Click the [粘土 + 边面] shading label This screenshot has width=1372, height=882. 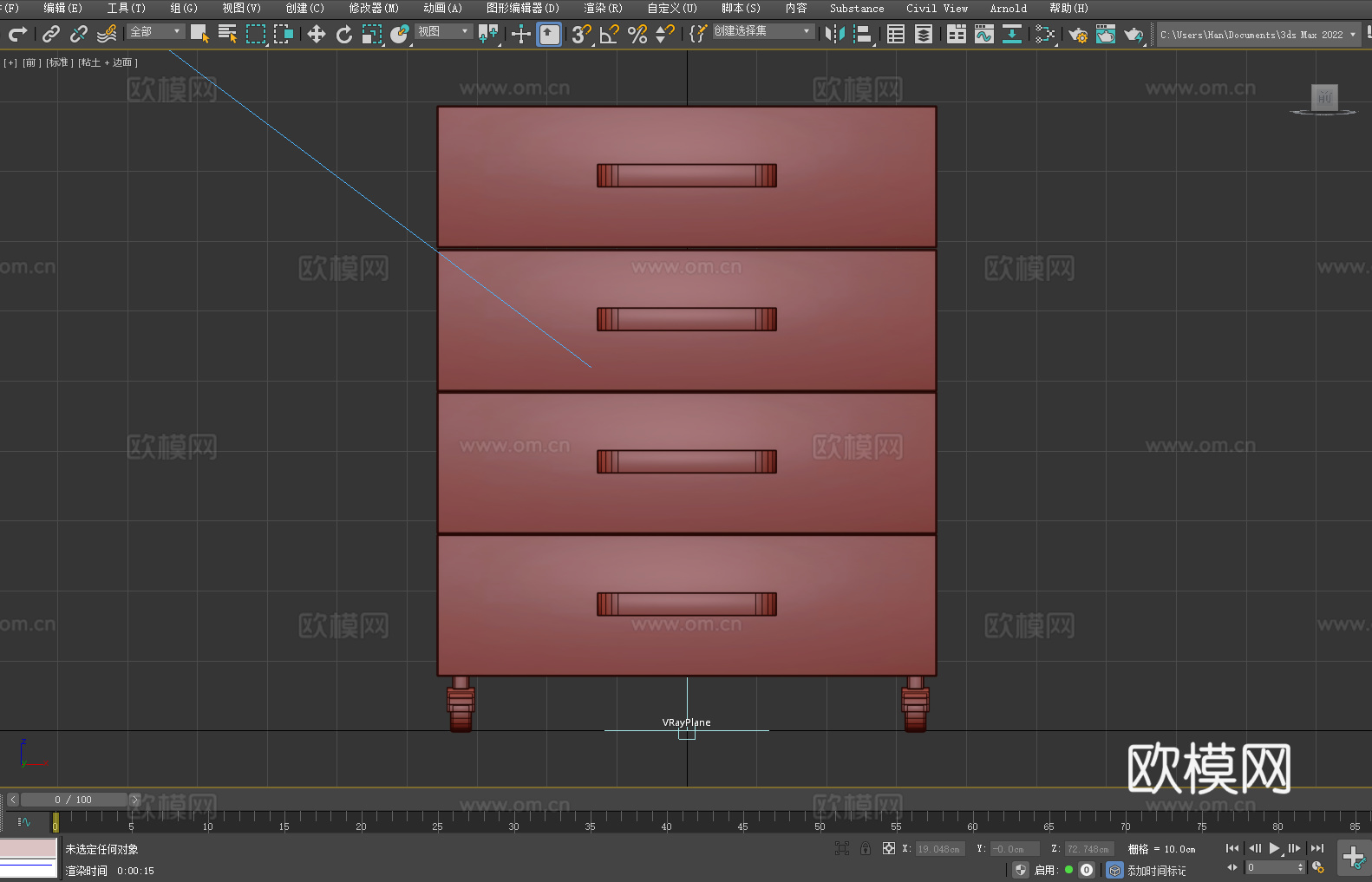(x=108, y=62)
